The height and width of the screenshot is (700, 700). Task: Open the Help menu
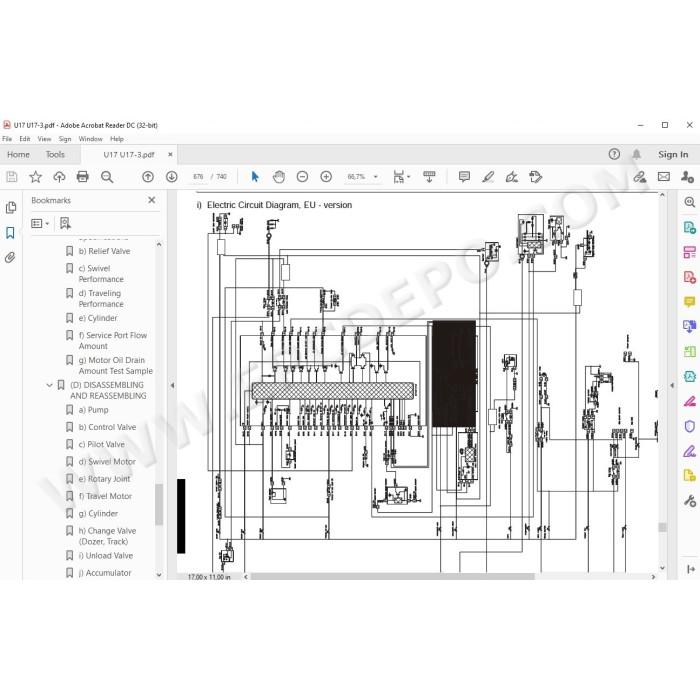[x=117, y=139]
